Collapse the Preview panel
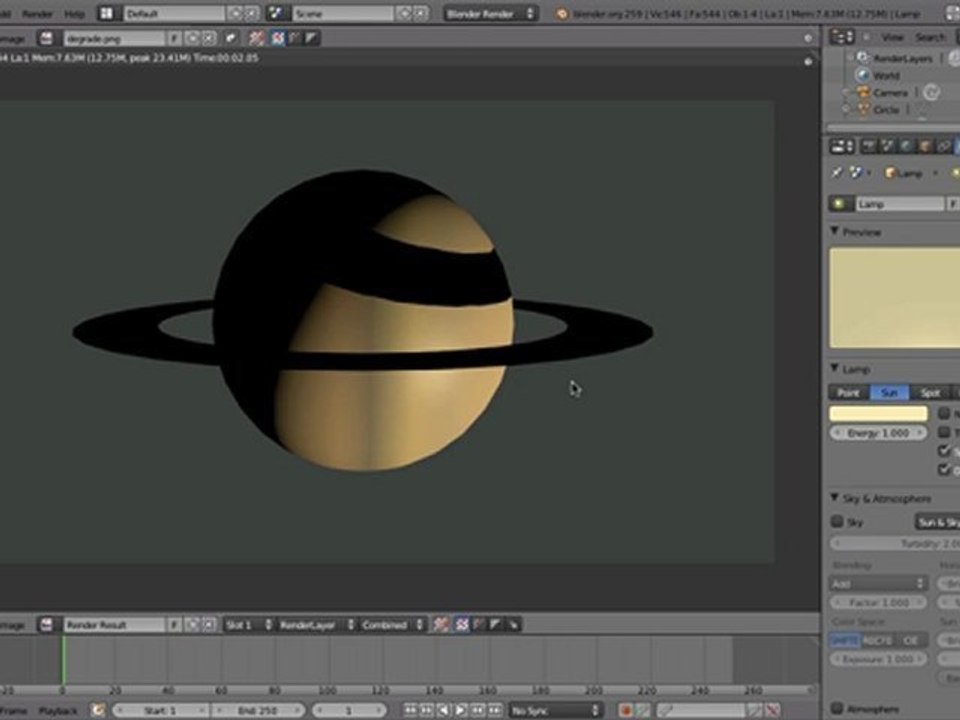Image resolution: width=960 pixels, height=720 pixels. [834, 231]
